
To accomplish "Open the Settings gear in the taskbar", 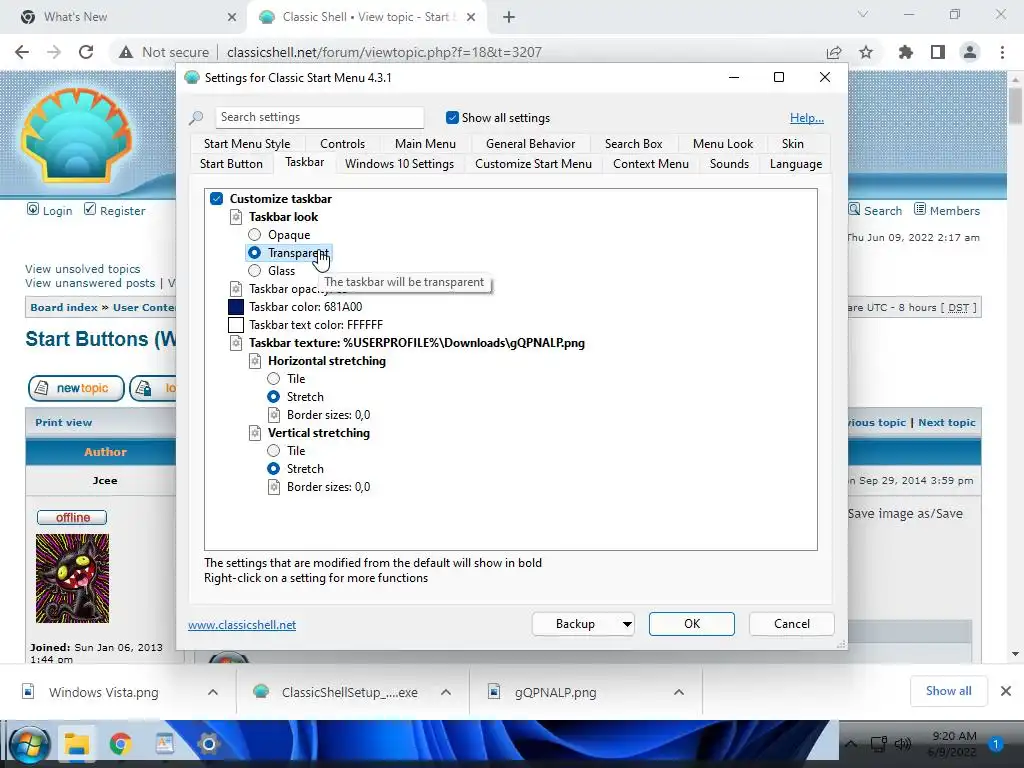I will [208, 744].
